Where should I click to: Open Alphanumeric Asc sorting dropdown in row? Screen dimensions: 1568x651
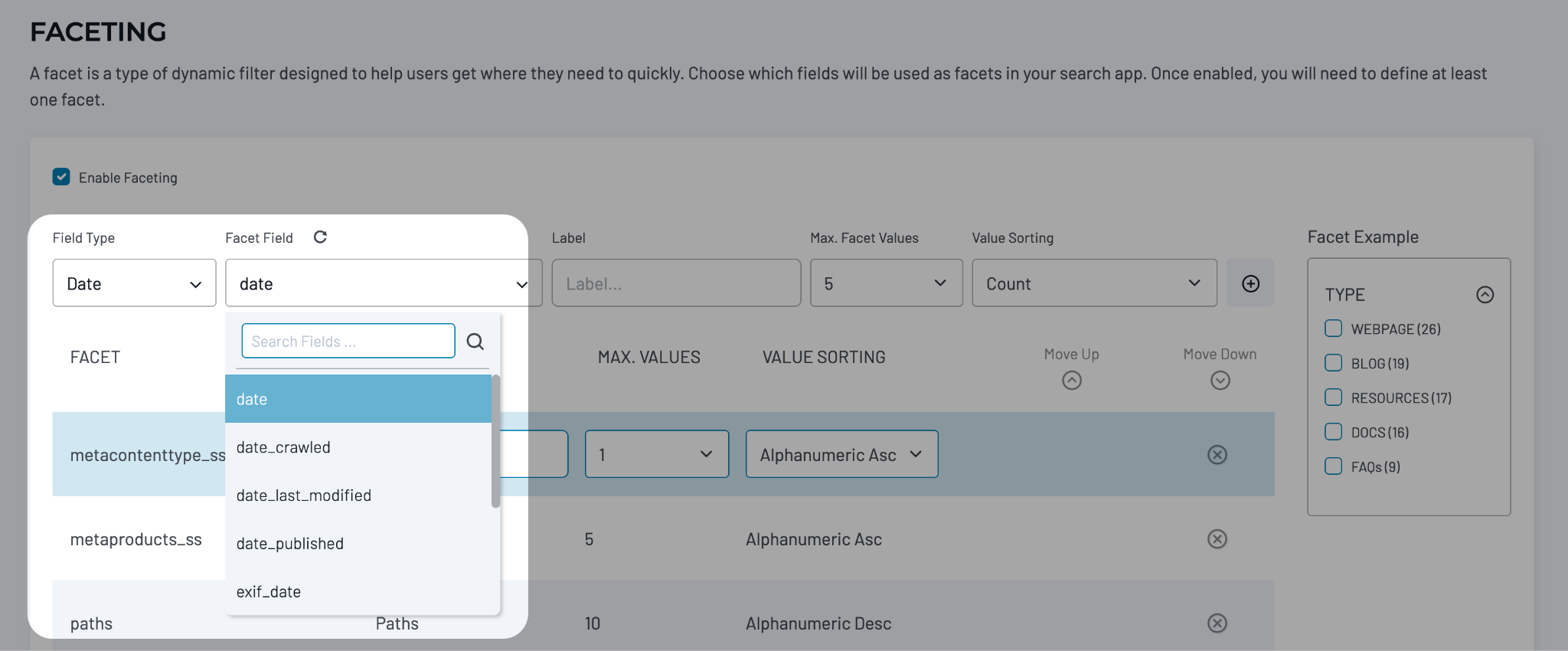coord(842,454)
